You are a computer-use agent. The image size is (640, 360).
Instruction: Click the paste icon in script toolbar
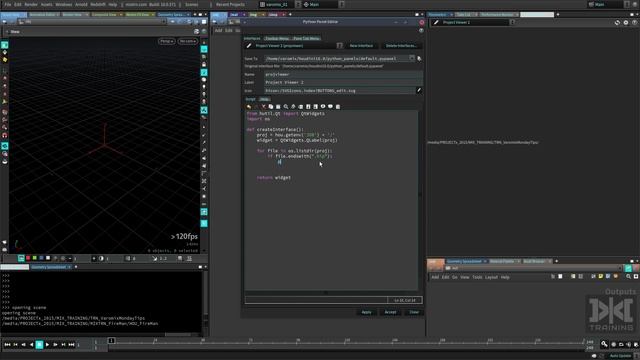pyautogui.click(x=278, y=107)
